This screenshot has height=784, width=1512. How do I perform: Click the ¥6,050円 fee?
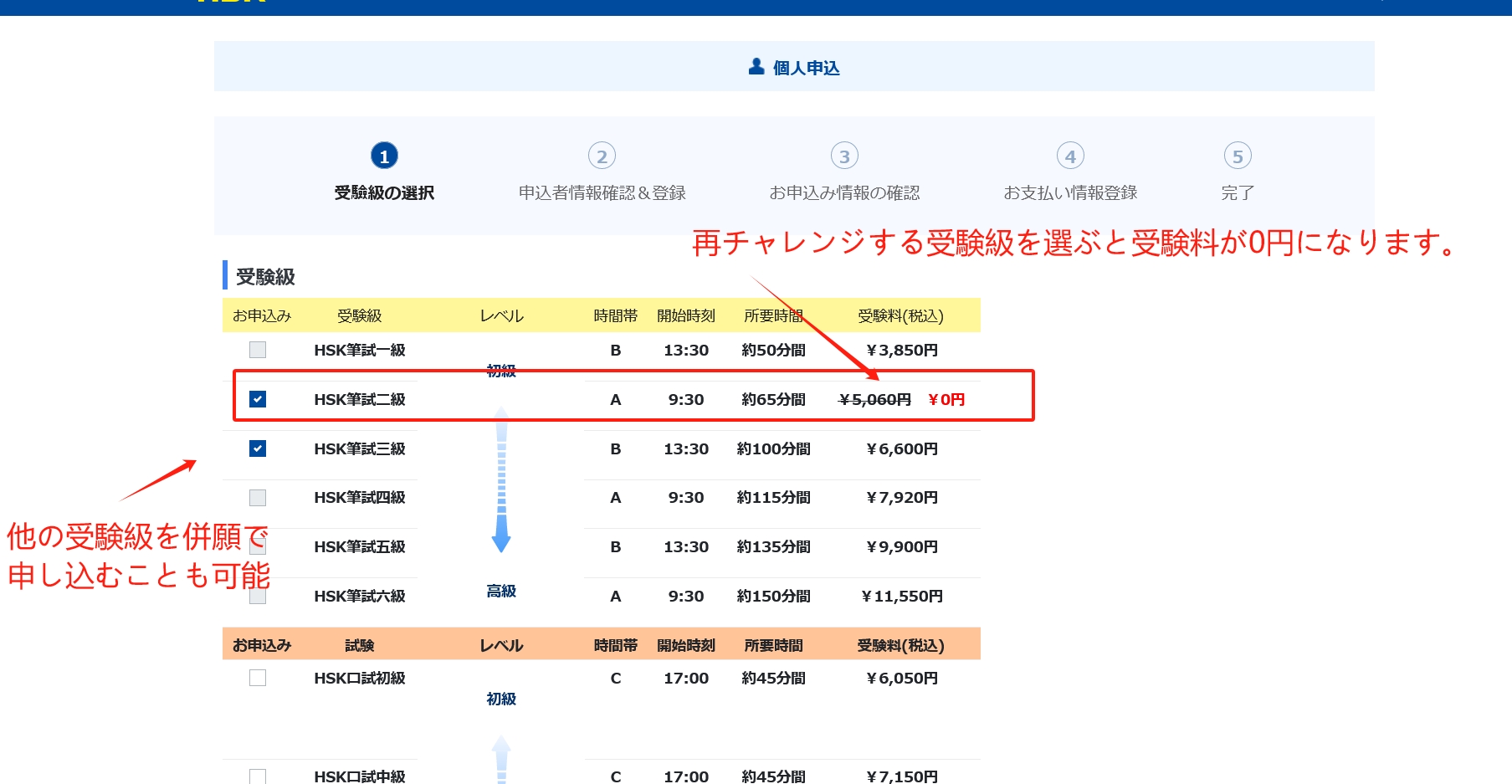pos(901,678)
